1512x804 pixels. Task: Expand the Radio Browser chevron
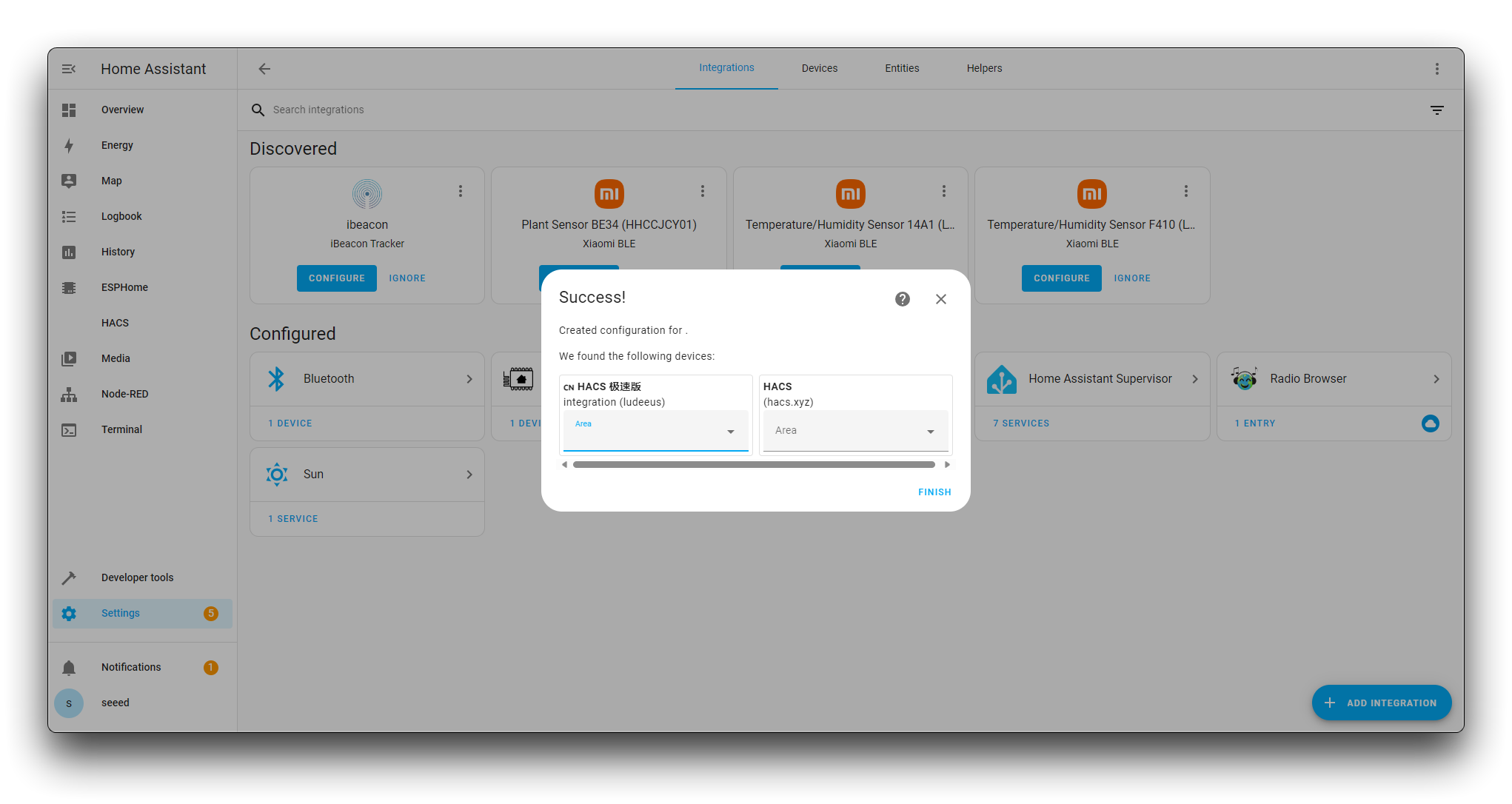(1436, 378)
